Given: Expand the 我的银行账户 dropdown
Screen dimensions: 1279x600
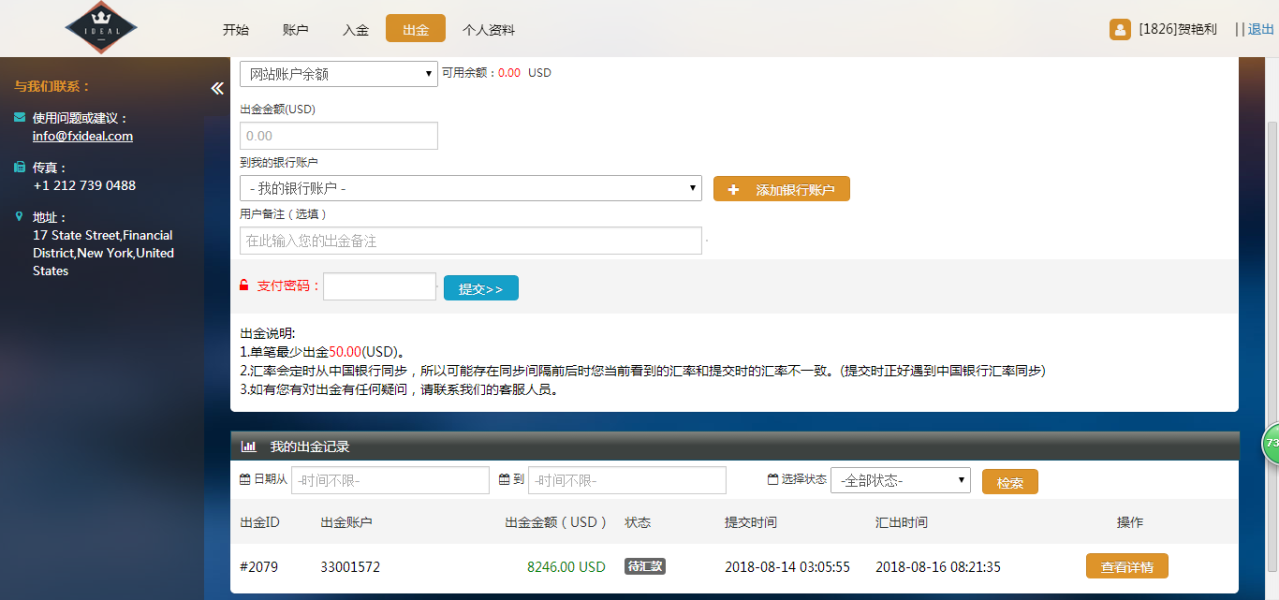Looking at the screenshot, I should point(470,188).
